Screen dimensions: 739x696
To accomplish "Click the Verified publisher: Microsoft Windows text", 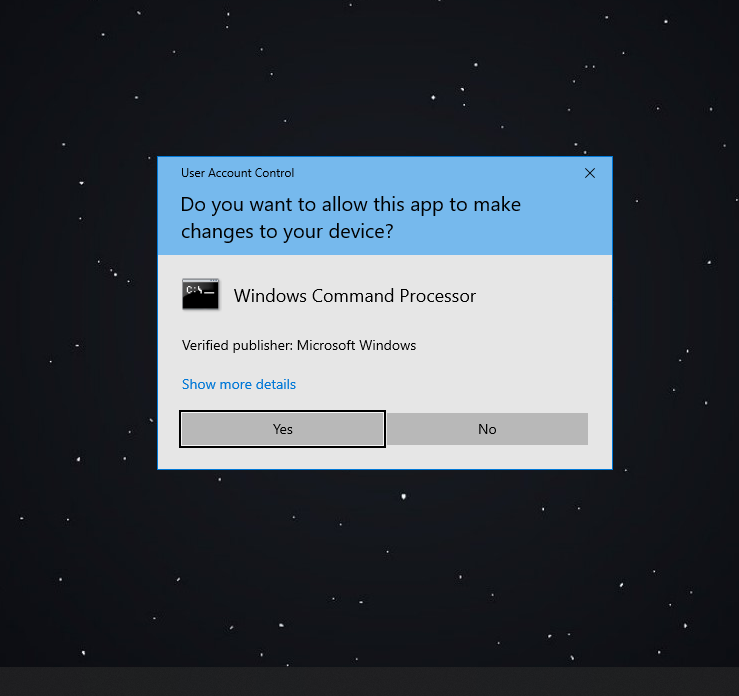I will pyautogui.click(x=299, y=345).
